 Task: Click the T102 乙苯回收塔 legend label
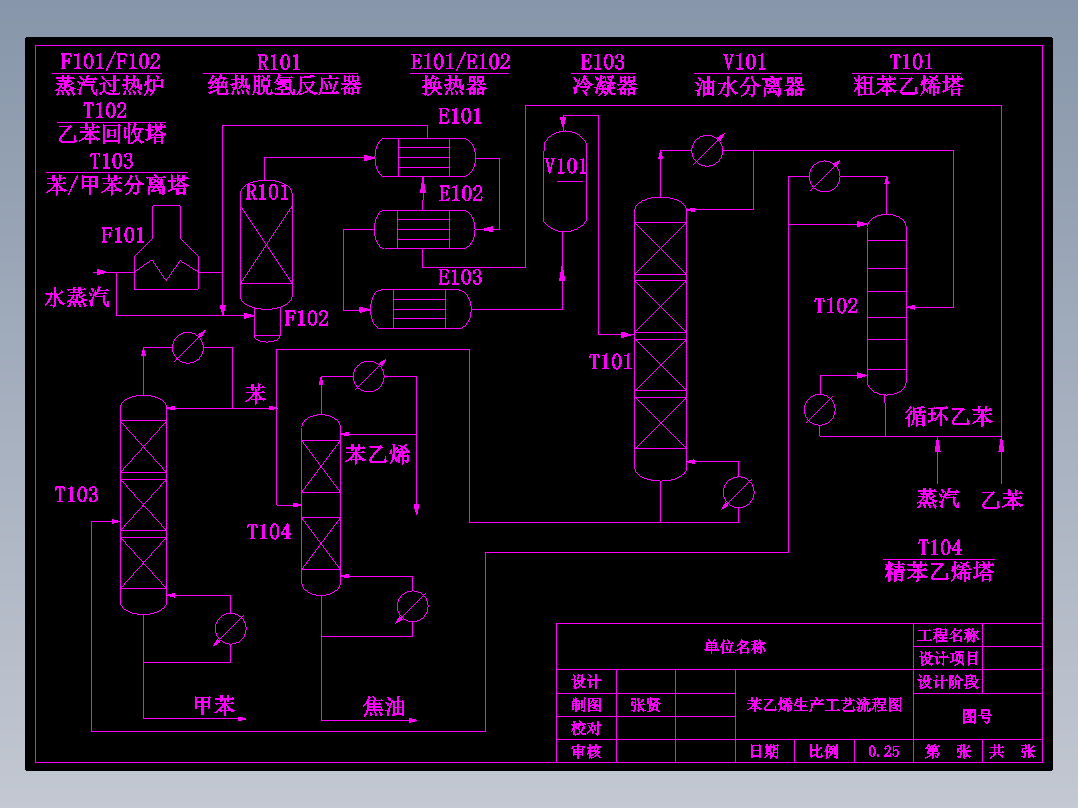click(111, 122)
